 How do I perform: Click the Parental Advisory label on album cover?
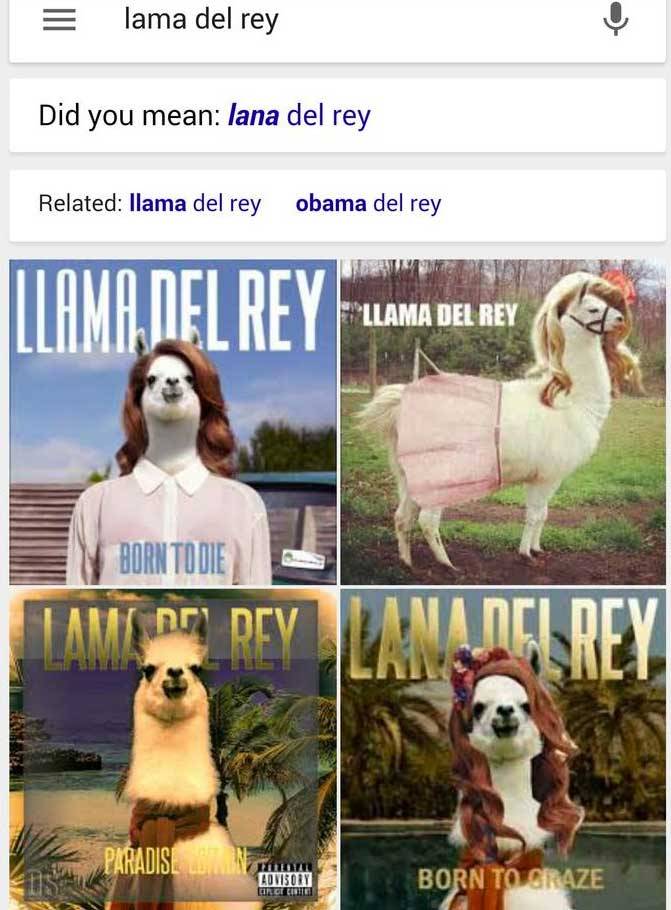285,880
